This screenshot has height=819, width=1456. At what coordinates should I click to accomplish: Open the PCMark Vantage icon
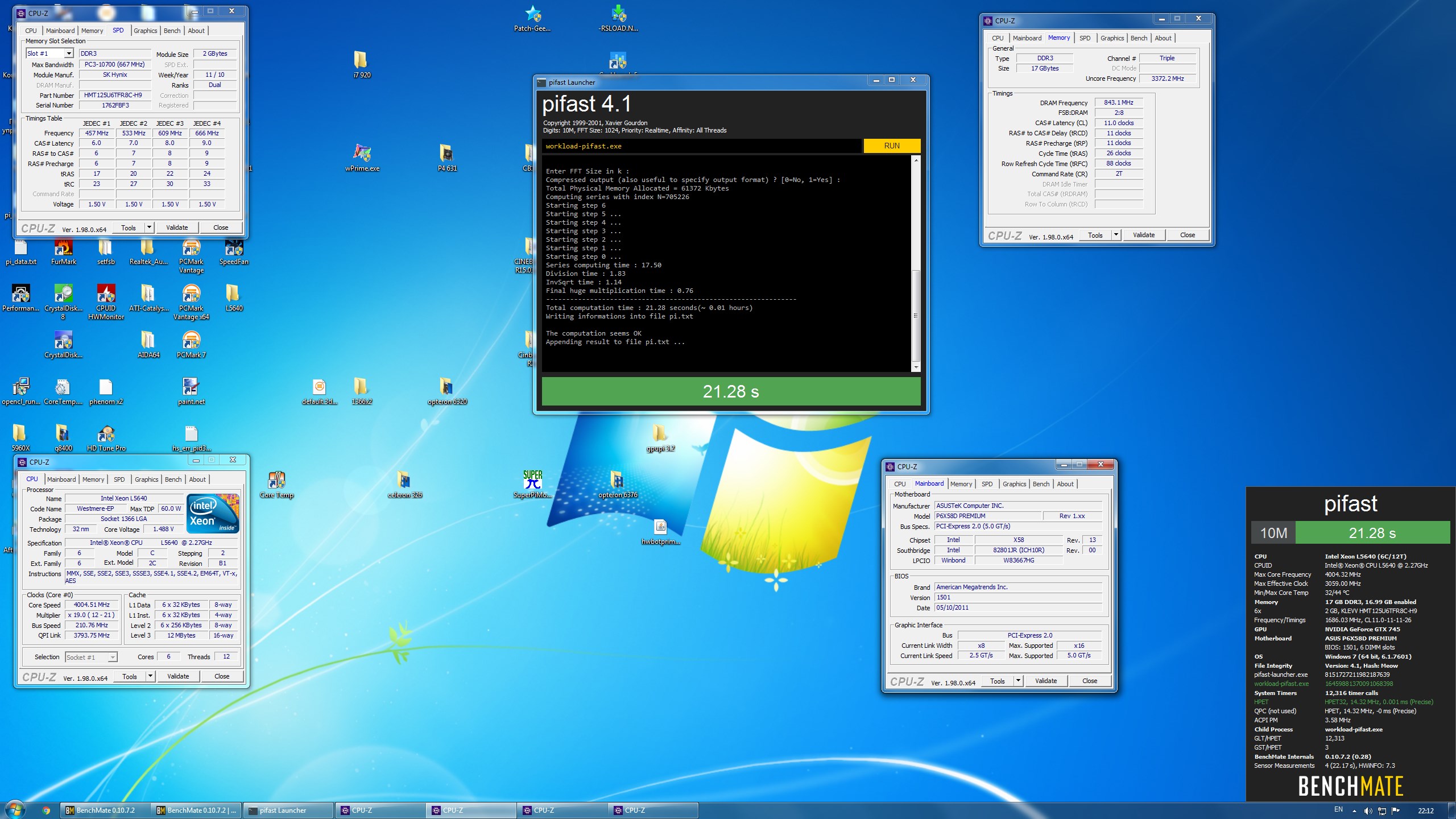pyautogui.click(x=191, y=256)
